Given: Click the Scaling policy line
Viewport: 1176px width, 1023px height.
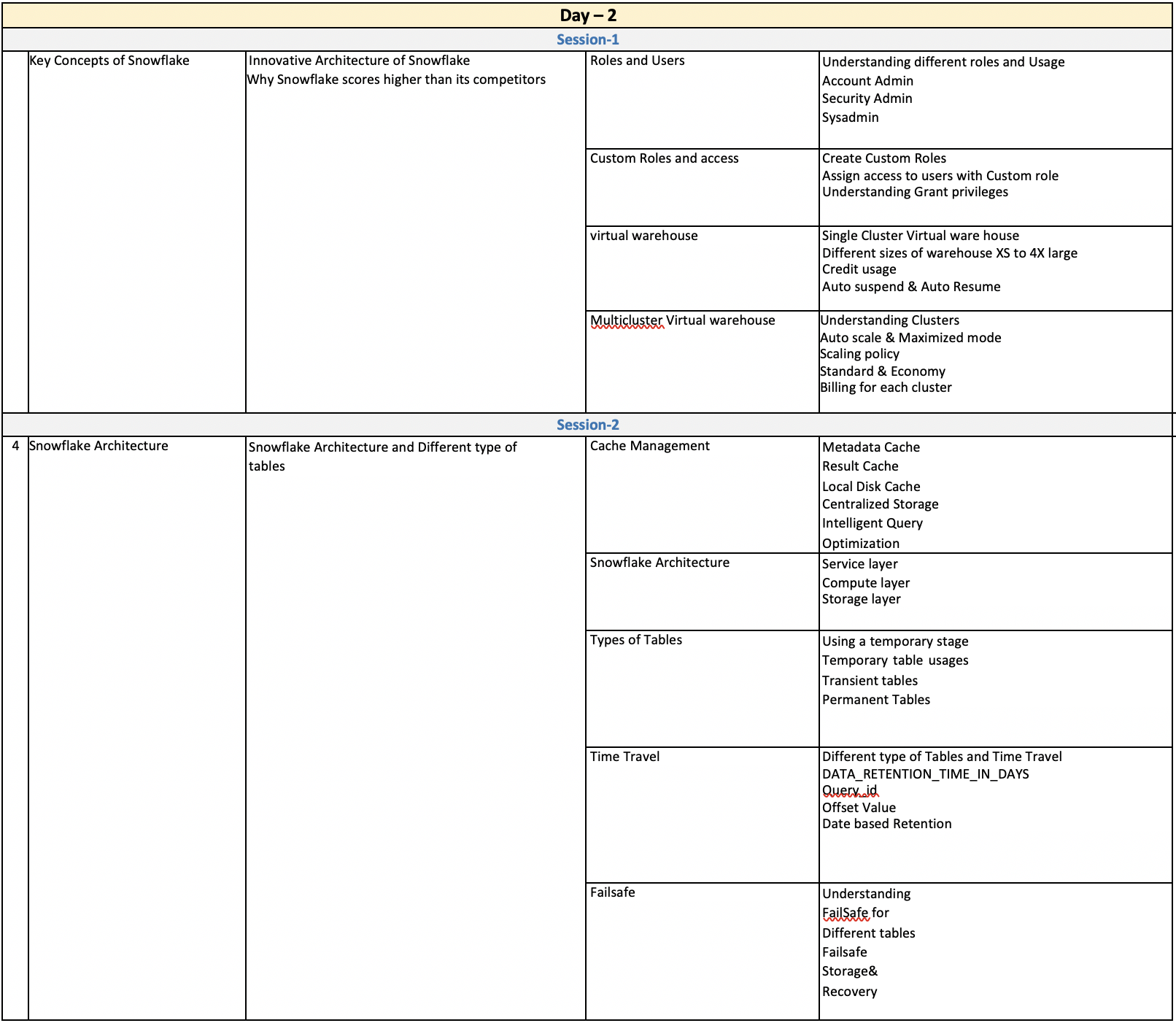Looking at the screenshot, I should pyautogui.click(x=859, y=354).
